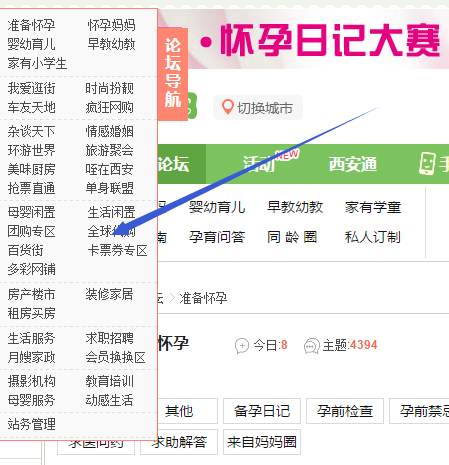Image resolution: width=449 pixels, height=465 pixels.
Task: Go to 动感生活 section
Action: pos(109,400)
